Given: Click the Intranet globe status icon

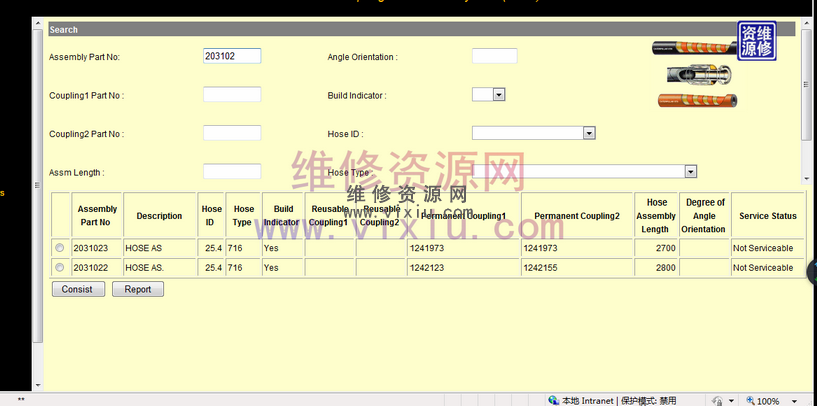Looking at the screenshot, I should (553, 400).
